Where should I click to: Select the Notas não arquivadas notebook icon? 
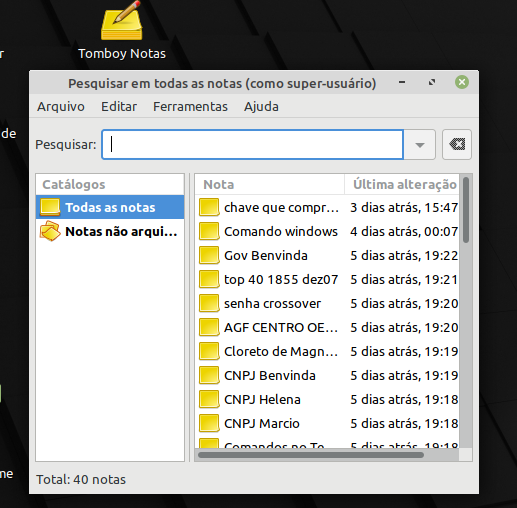[50, 231]
